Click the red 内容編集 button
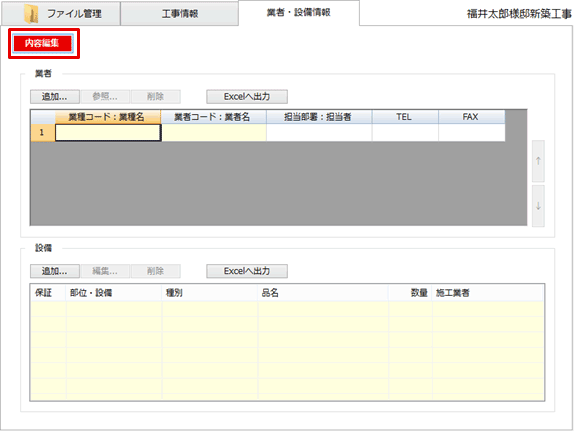The image size is (574, 431). coord(42,43)
